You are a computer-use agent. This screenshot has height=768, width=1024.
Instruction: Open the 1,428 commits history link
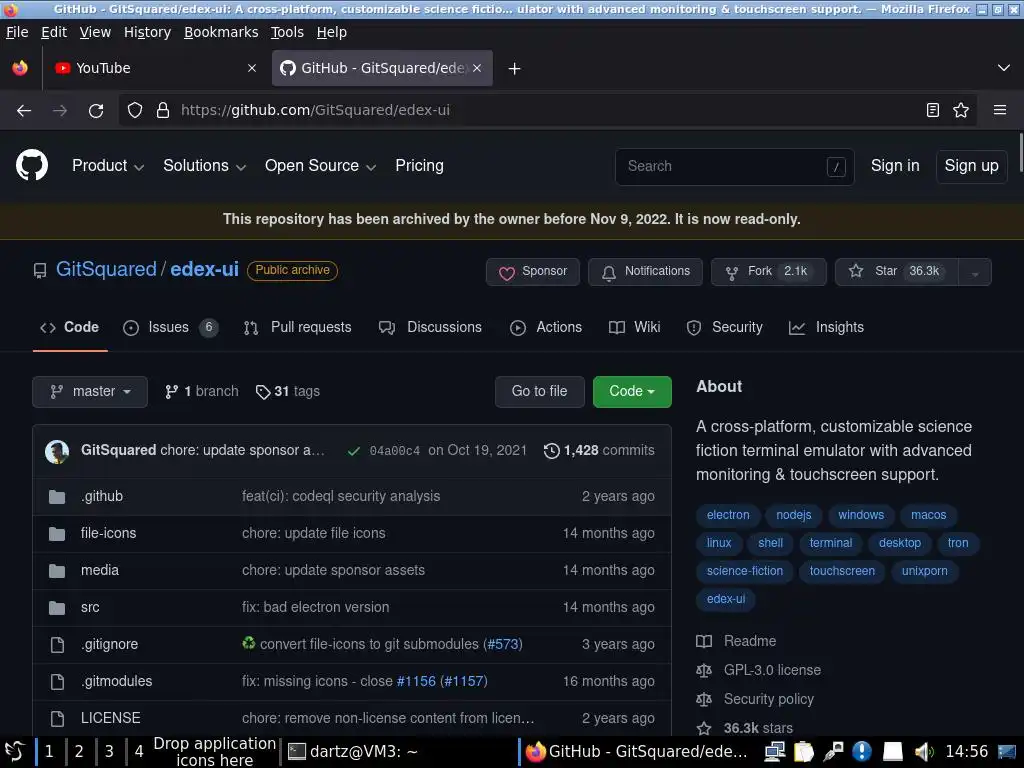[599, 451]
